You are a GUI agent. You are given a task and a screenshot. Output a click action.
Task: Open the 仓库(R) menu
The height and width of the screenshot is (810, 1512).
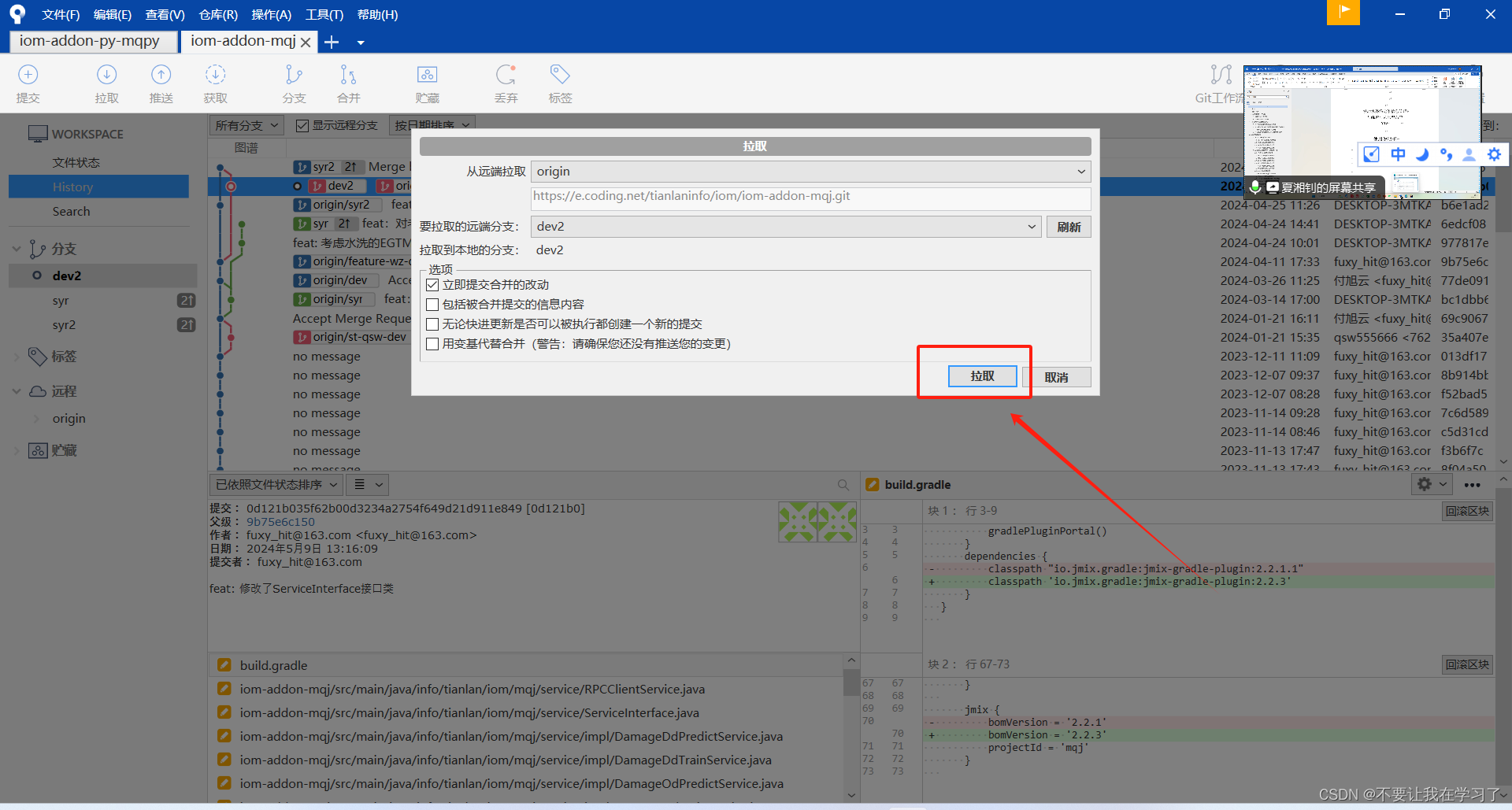(x=217, y=14)
